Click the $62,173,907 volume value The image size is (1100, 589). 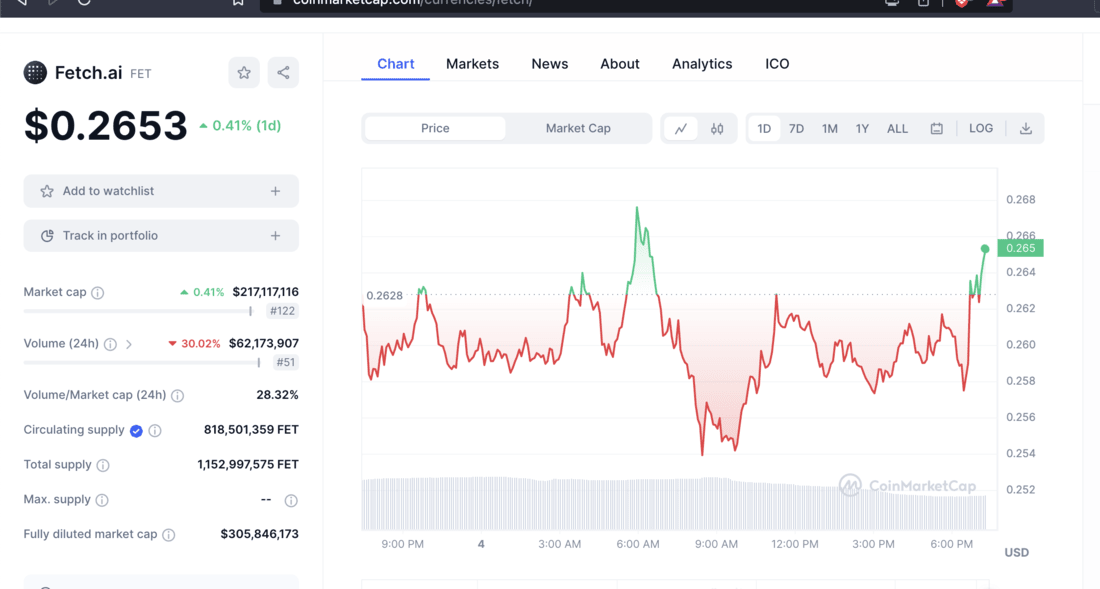click(x=264, y=344)
